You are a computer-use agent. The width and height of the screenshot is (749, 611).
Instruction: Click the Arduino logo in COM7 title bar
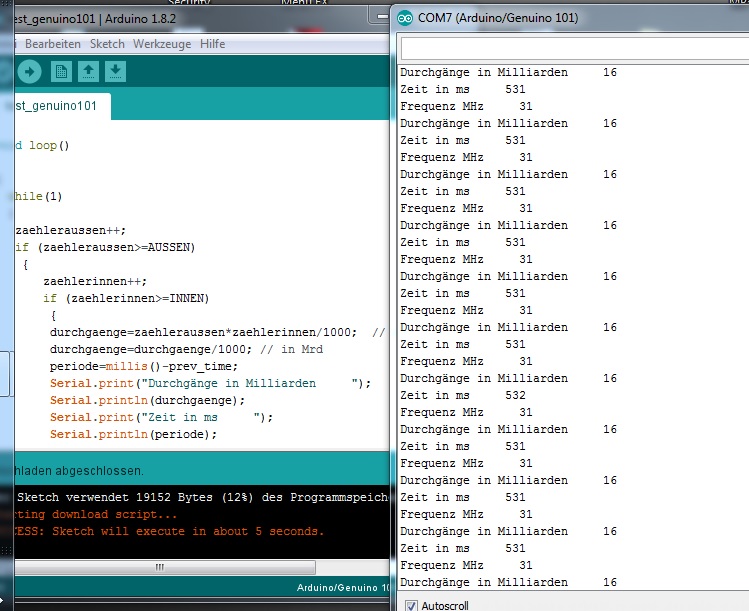tap(405, 18)
